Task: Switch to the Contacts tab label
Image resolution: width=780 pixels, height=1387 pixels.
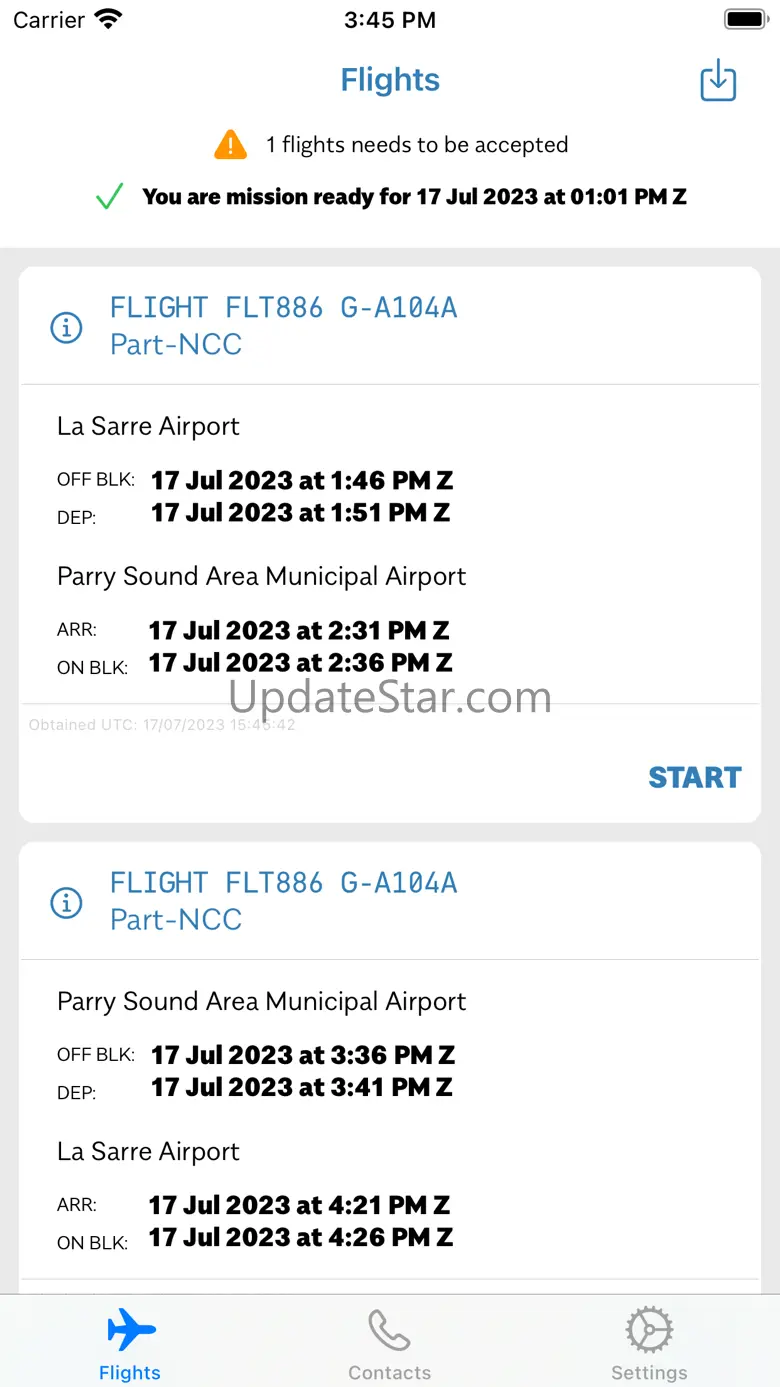Action: (x=389, y=1373)
